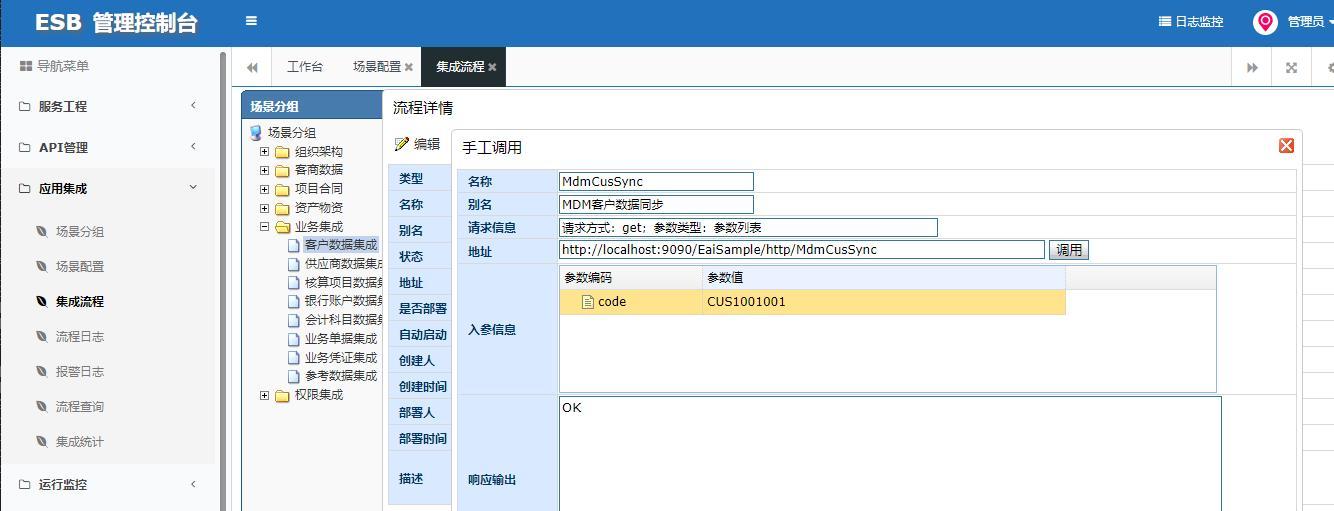The height and width of the screenshot is (511, 1334).
Task: Open the 流程日志 sidebar menu item
Action: click(80, 337)
